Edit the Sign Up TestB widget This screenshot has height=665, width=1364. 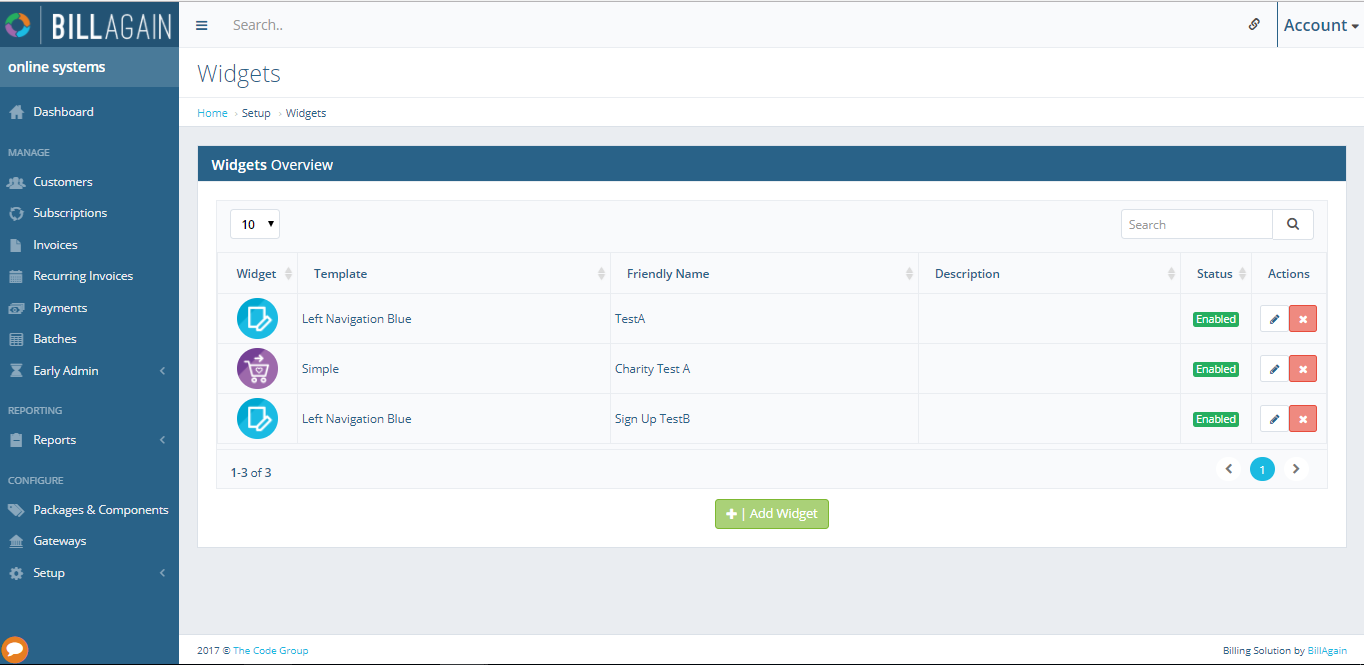[1274, 419]
